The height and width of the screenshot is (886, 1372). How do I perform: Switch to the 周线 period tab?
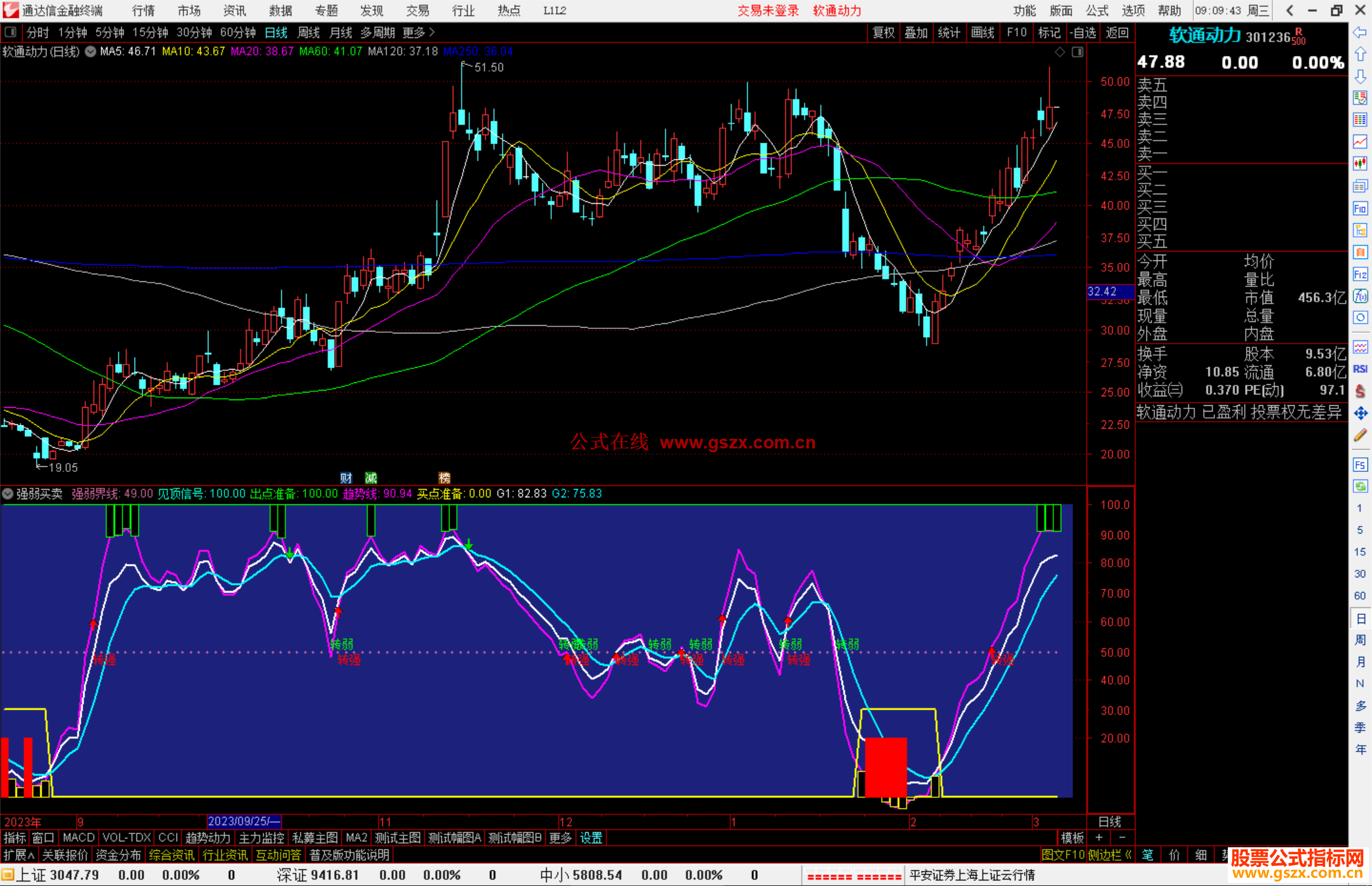(308, 32)
